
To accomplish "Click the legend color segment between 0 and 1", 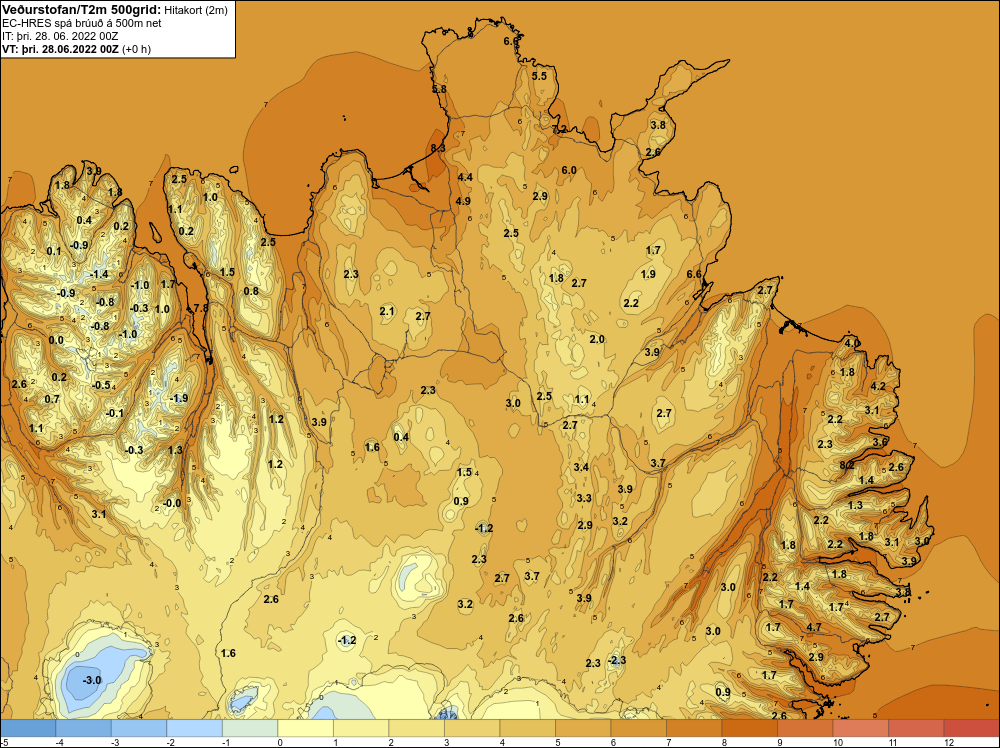I will pos(305,728).
